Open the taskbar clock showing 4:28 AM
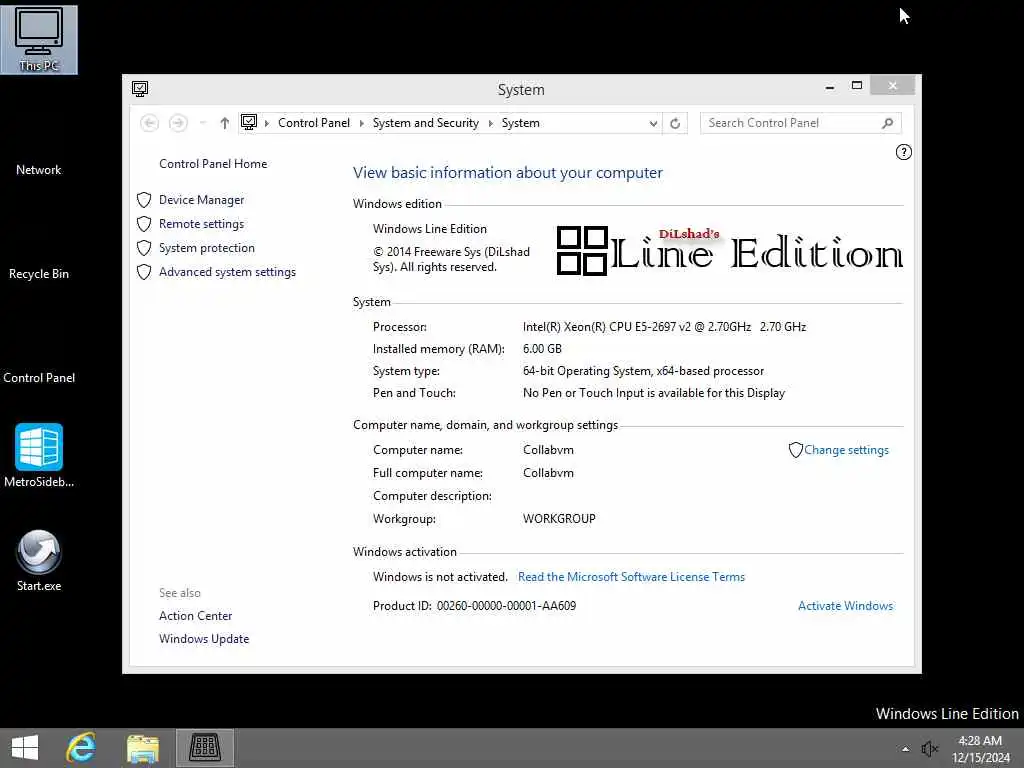The image size is (1024, 768). pos(980,749)
